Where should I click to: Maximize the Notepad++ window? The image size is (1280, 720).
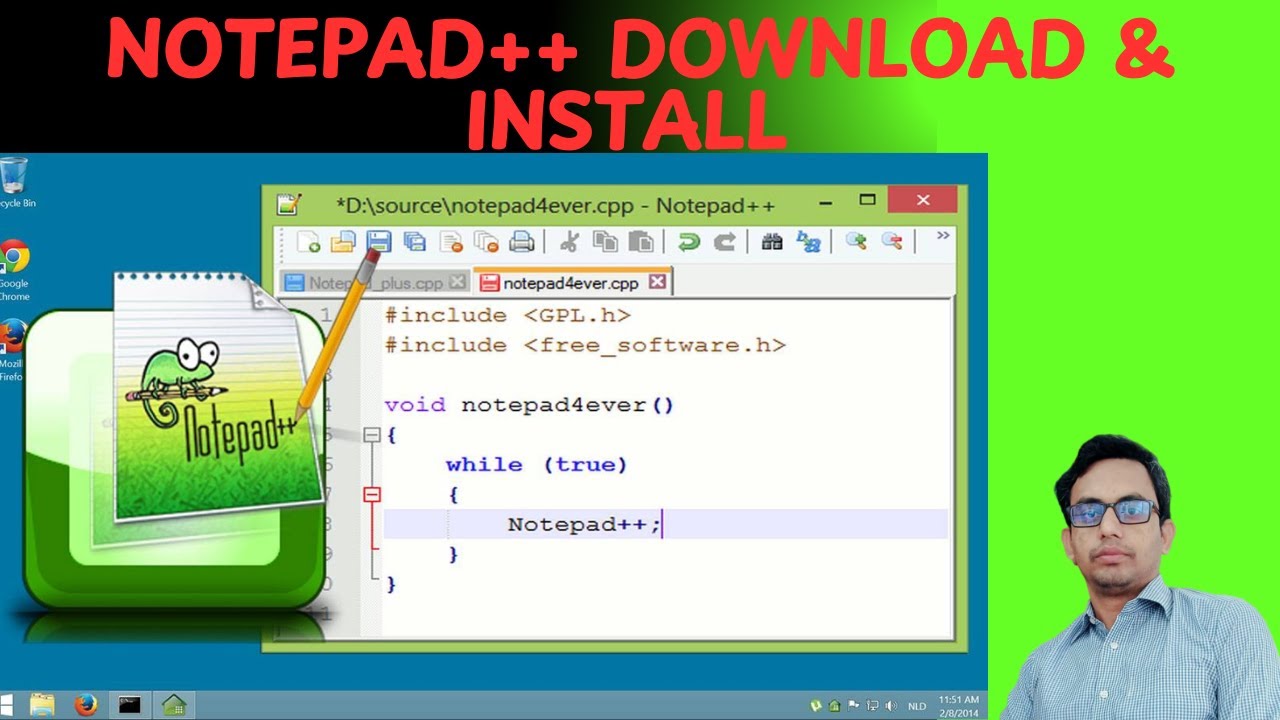(x=868, y=200)
